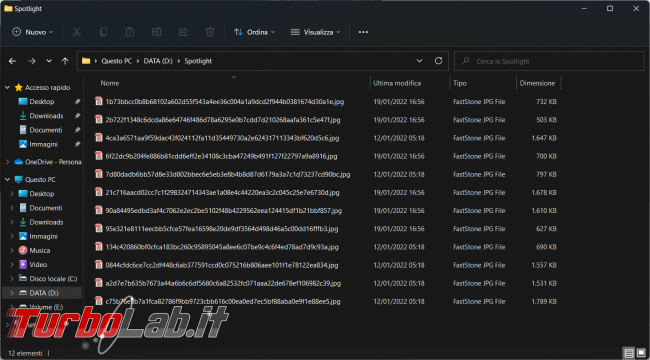The image size is (650, 360).
Task: Switch to large thumbnails view in status bar
Action: 641,353
